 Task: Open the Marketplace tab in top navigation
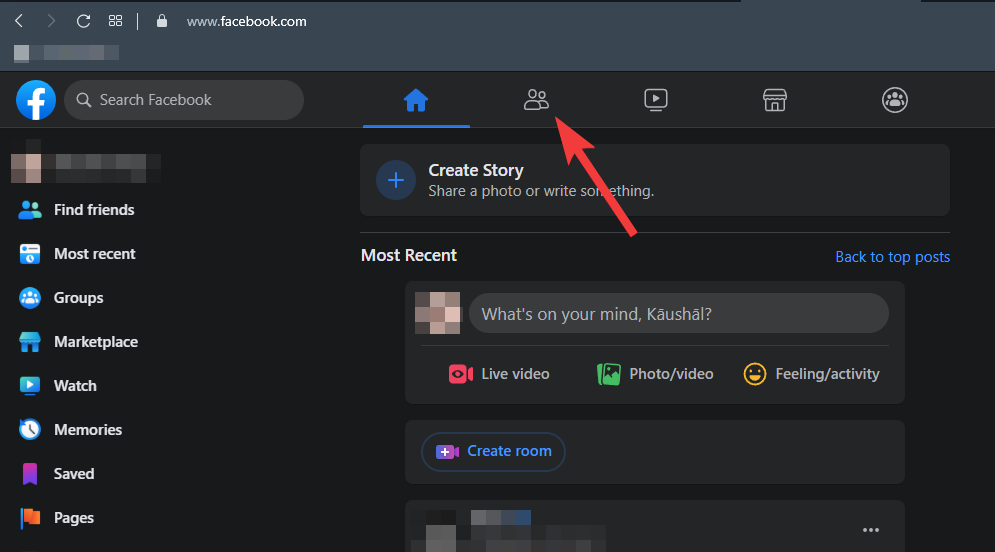tap(775, 100)
